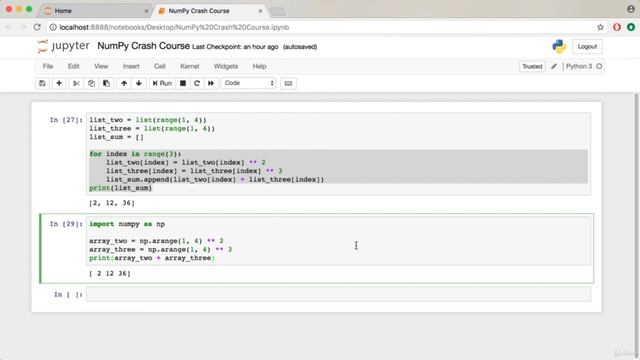
Task: Open the Widgets menu
Action: [226, 66]
